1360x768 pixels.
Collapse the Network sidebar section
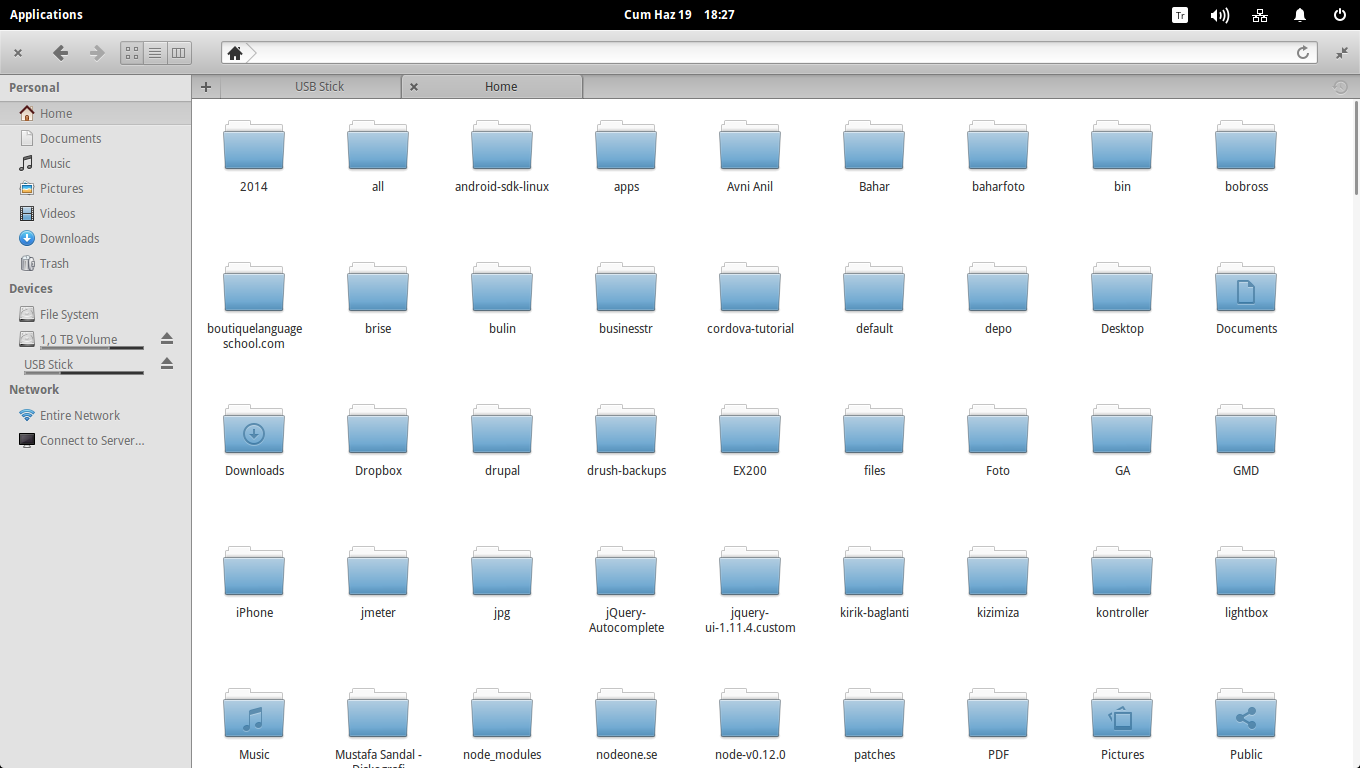click(34, 389)
